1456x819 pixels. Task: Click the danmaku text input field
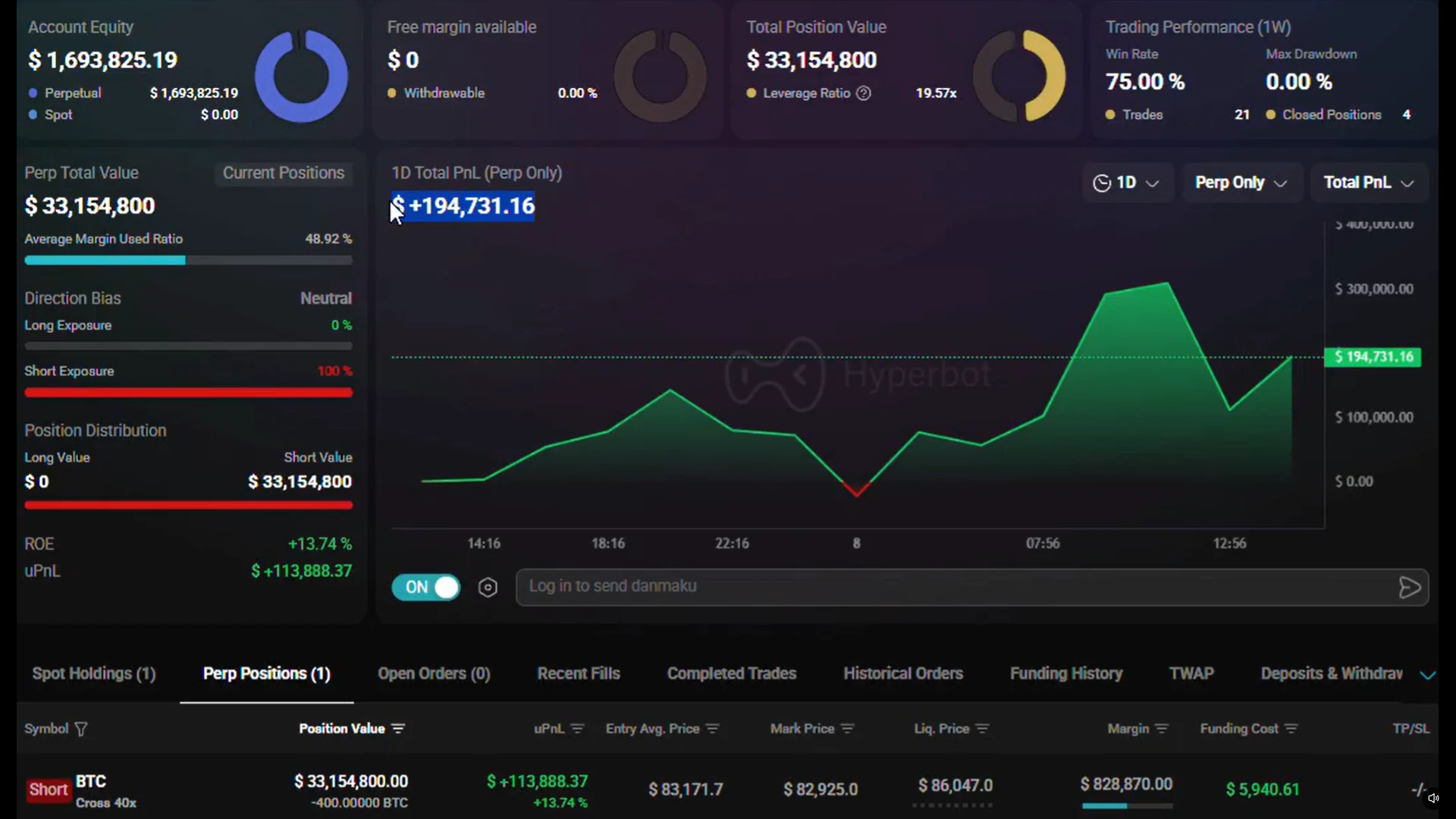point(972,588)
